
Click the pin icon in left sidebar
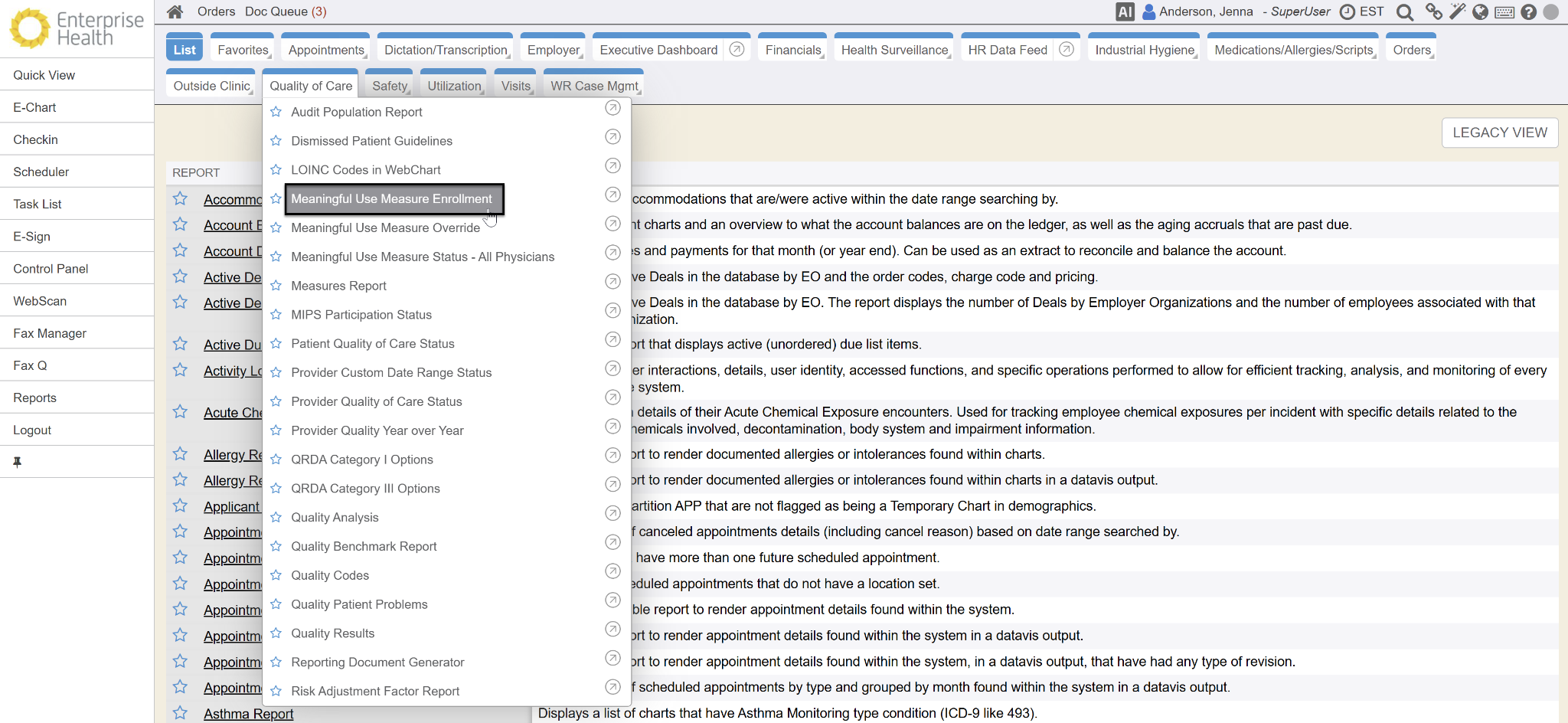pos(18,462)
